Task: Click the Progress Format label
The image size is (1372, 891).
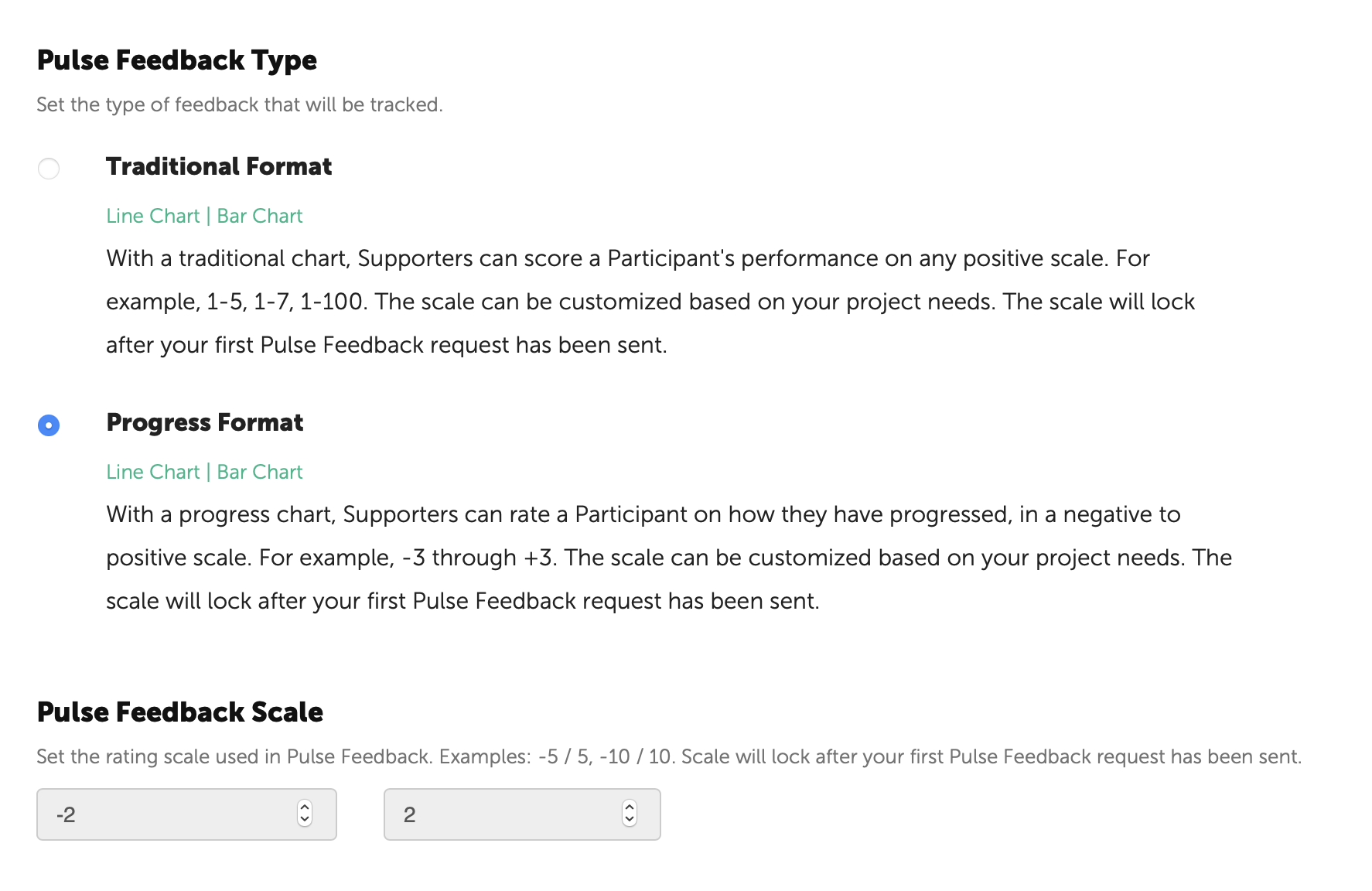Action: 205,422
